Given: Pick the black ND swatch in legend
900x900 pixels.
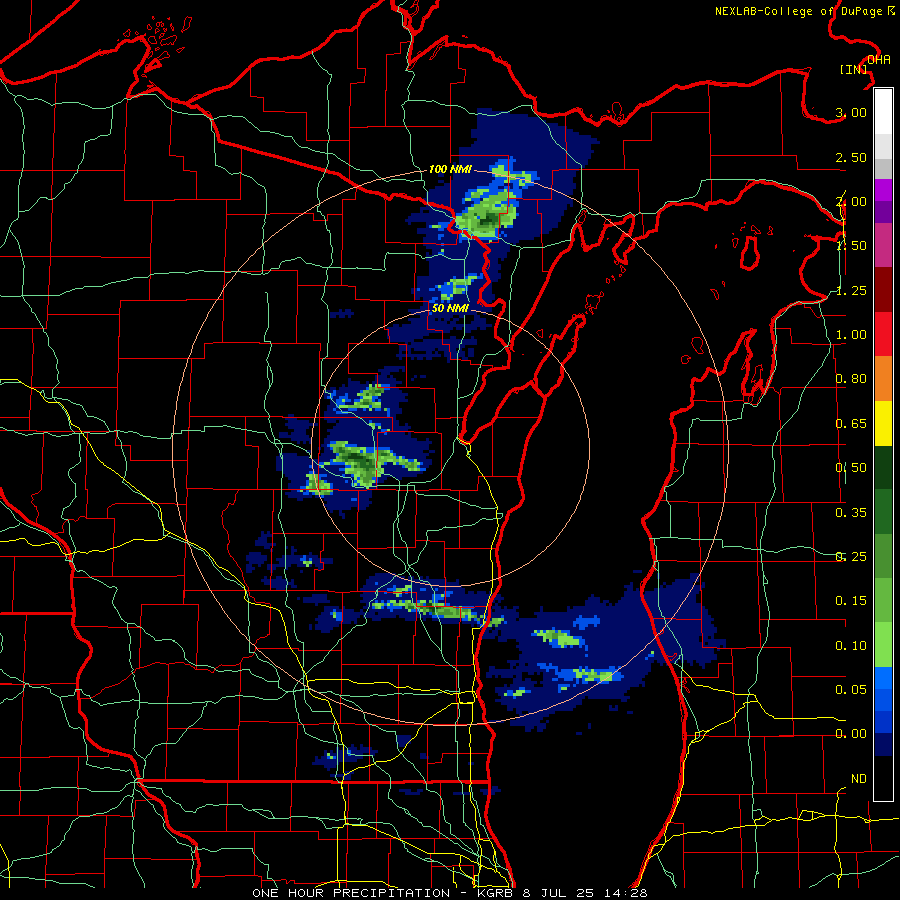Looking at the screenshot, I should [883, 778].
